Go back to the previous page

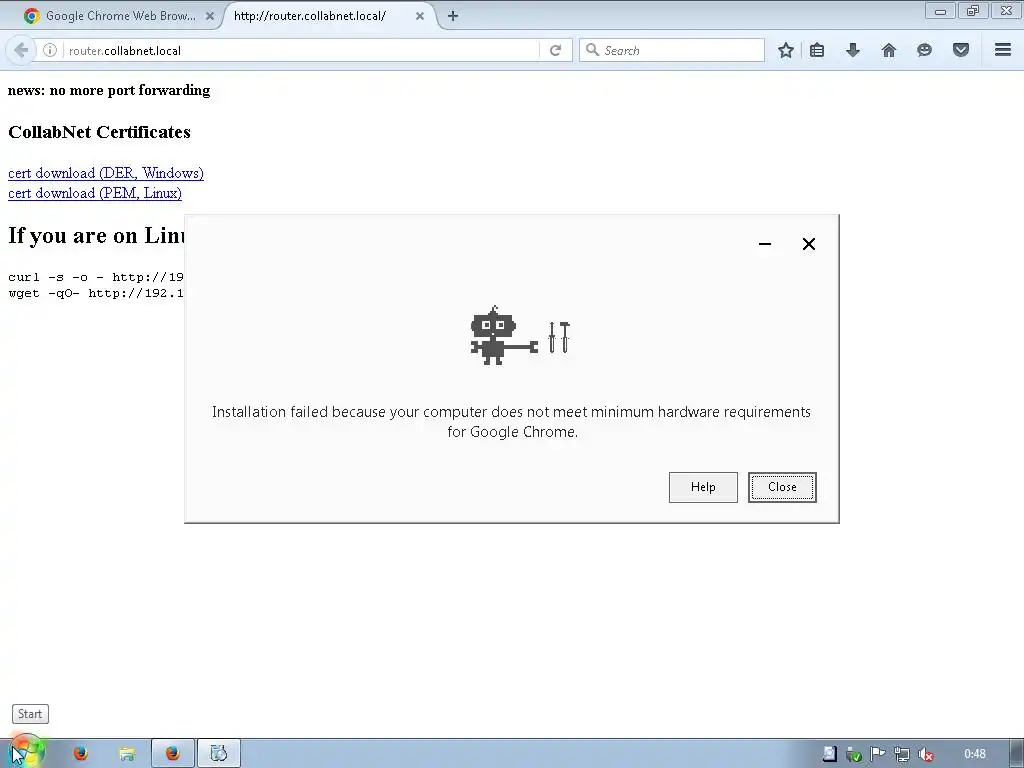tap(21, 50)
